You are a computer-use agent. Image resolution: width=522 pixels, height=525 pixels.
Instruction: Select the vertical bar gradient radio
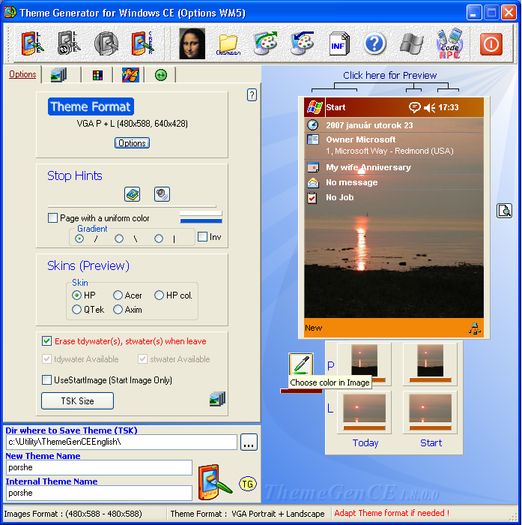[159, 239]
